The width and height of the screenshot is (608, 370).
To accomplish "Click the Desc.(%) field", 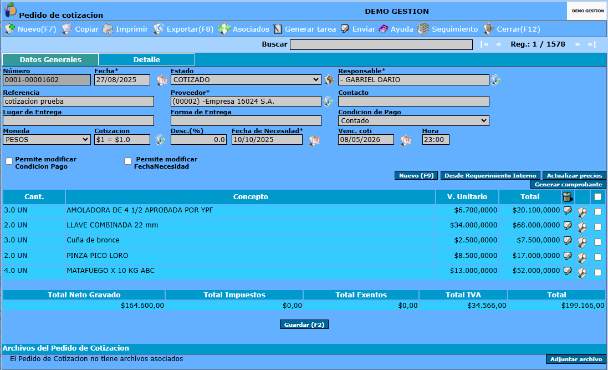I will pyautogui.click(x=199, y=140).
